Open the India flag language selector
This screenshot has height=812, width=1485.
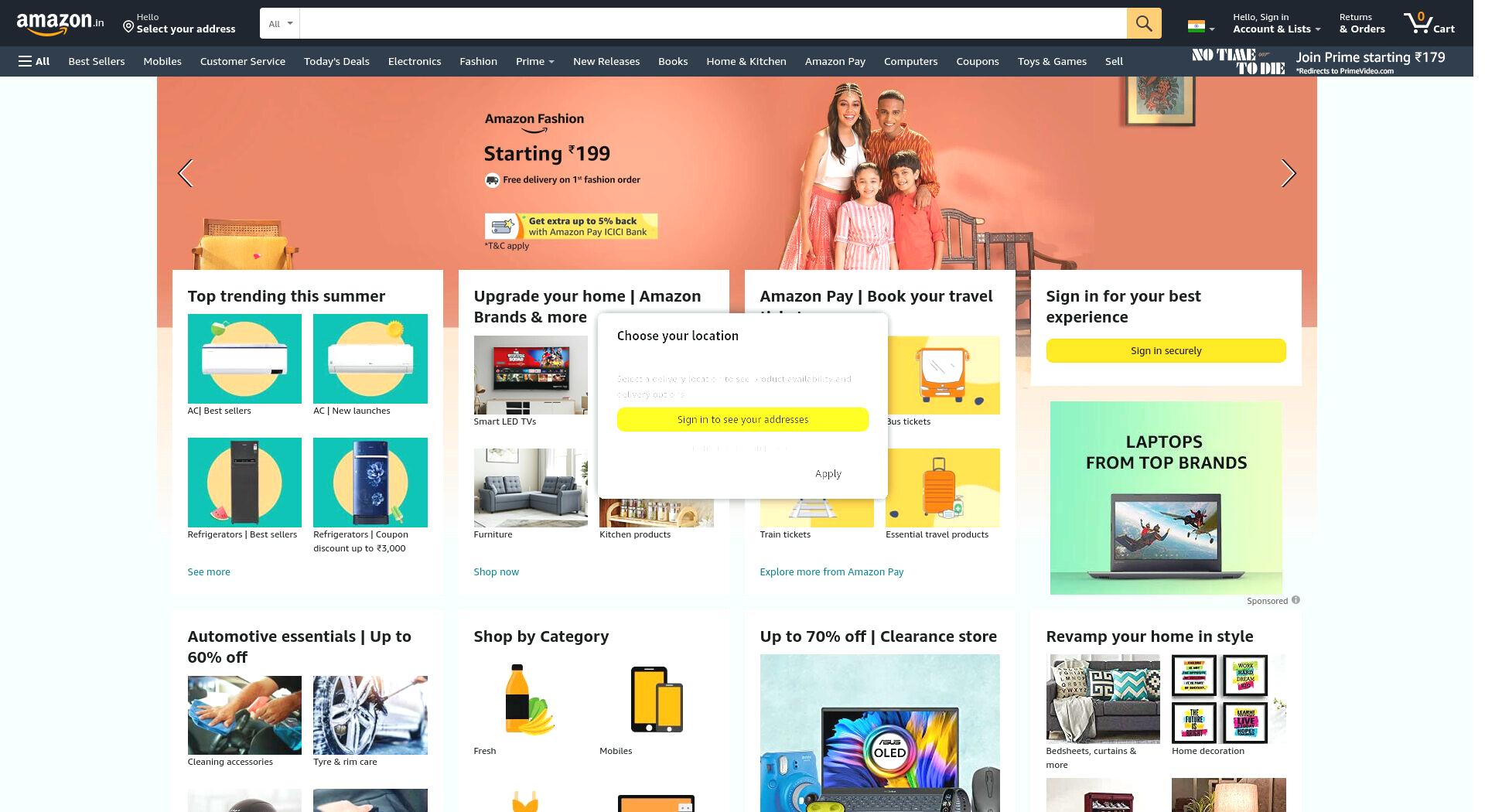[x=1200, y=27]
